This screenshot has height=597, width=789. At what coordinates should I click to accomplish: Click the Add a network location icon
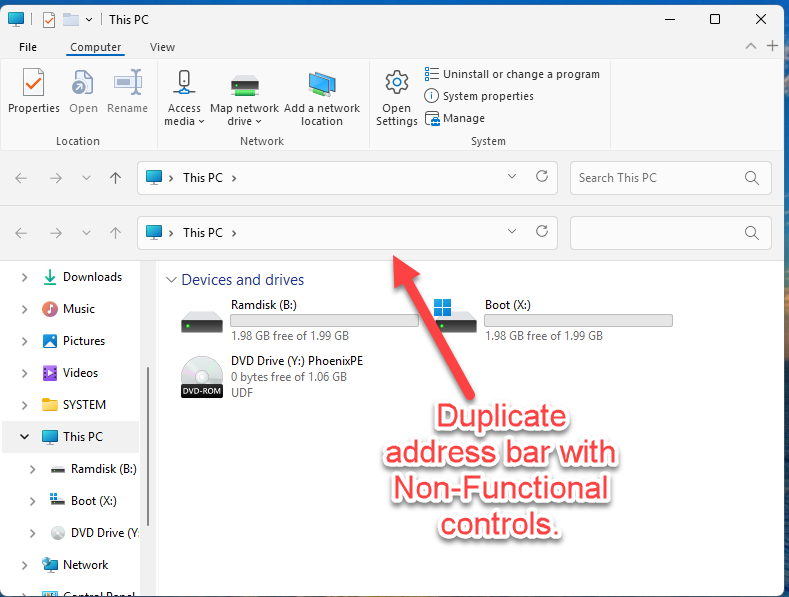coord(322,84)
